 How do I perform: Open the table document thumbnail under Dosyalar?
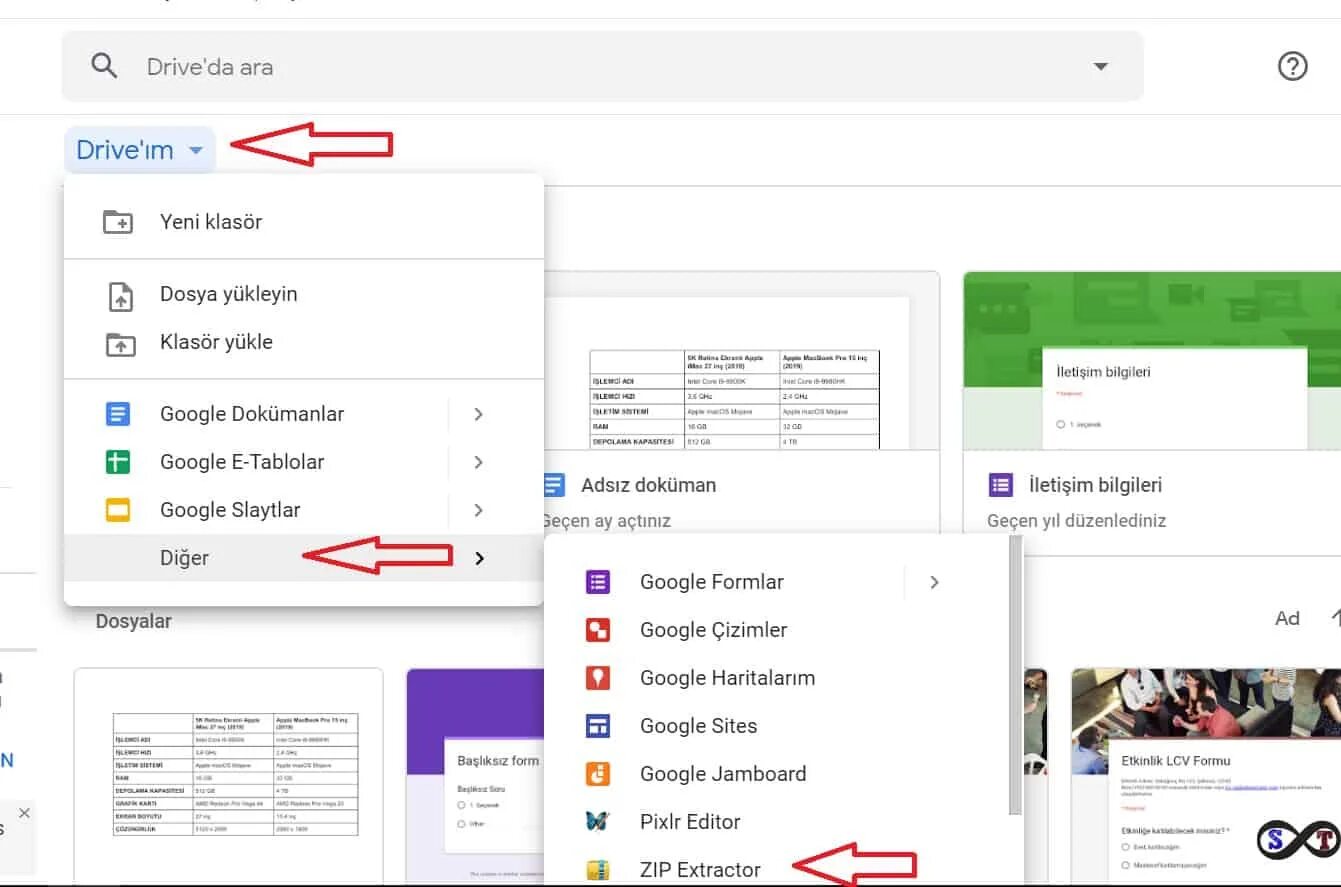click(x=229, y=777)
